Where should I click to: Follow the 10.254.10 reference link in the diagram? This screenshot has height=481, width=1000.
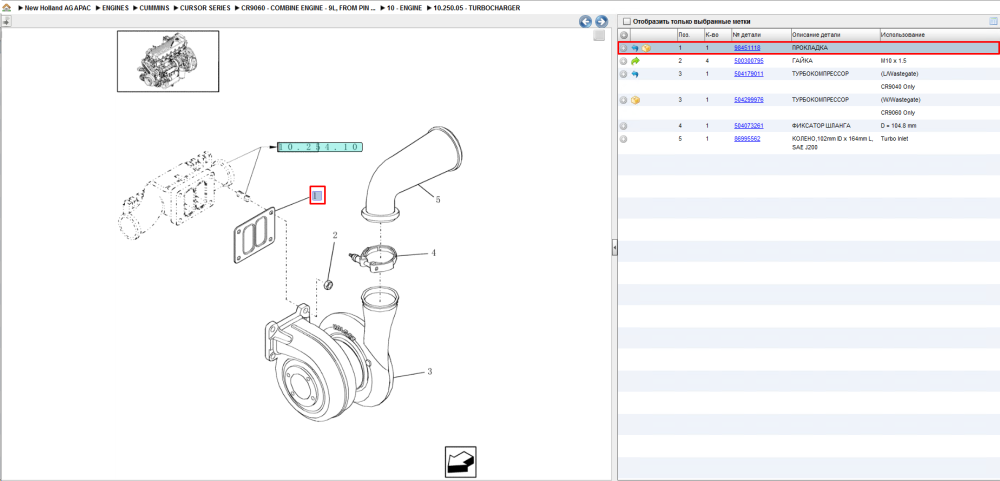(320, 147)
